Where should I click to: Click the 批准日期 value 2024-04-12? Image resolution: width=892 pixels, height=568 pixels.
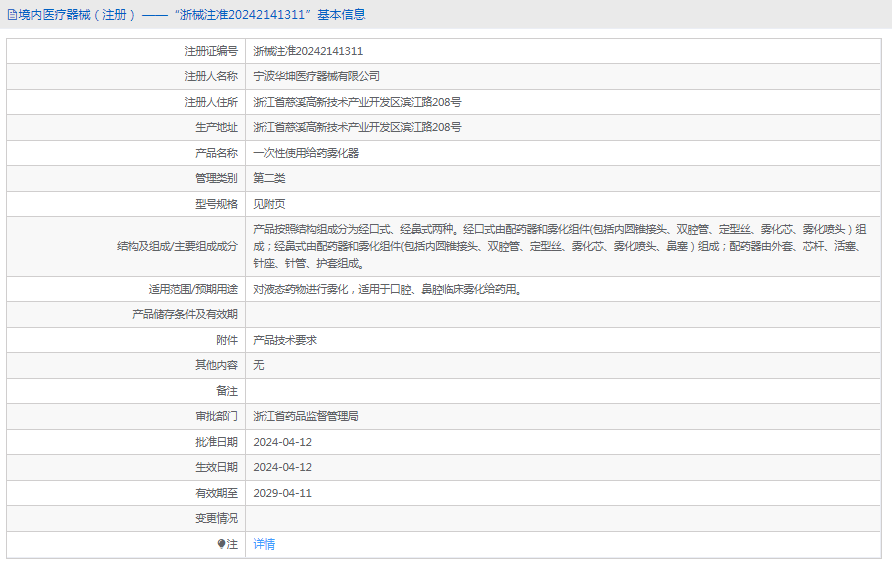(283, 442)
